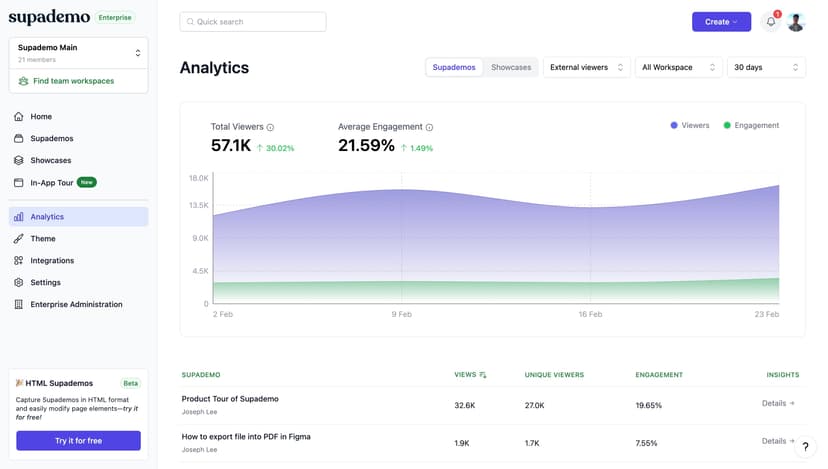The image size is (828, 469).
Task: Click the Beta badge on HTML Supademos
Action: (130, 383)
